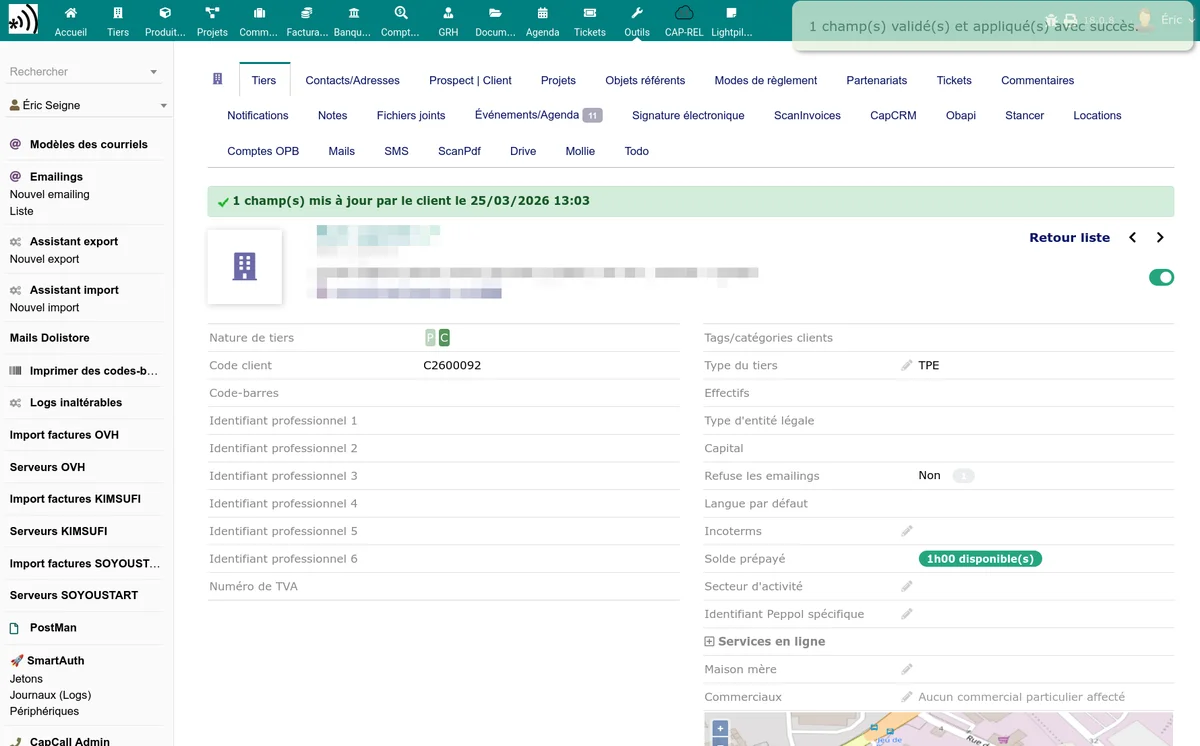Screen dimensions: 1200x746
Task: Open the Comptes OPB tab
Action: (263, 151)
